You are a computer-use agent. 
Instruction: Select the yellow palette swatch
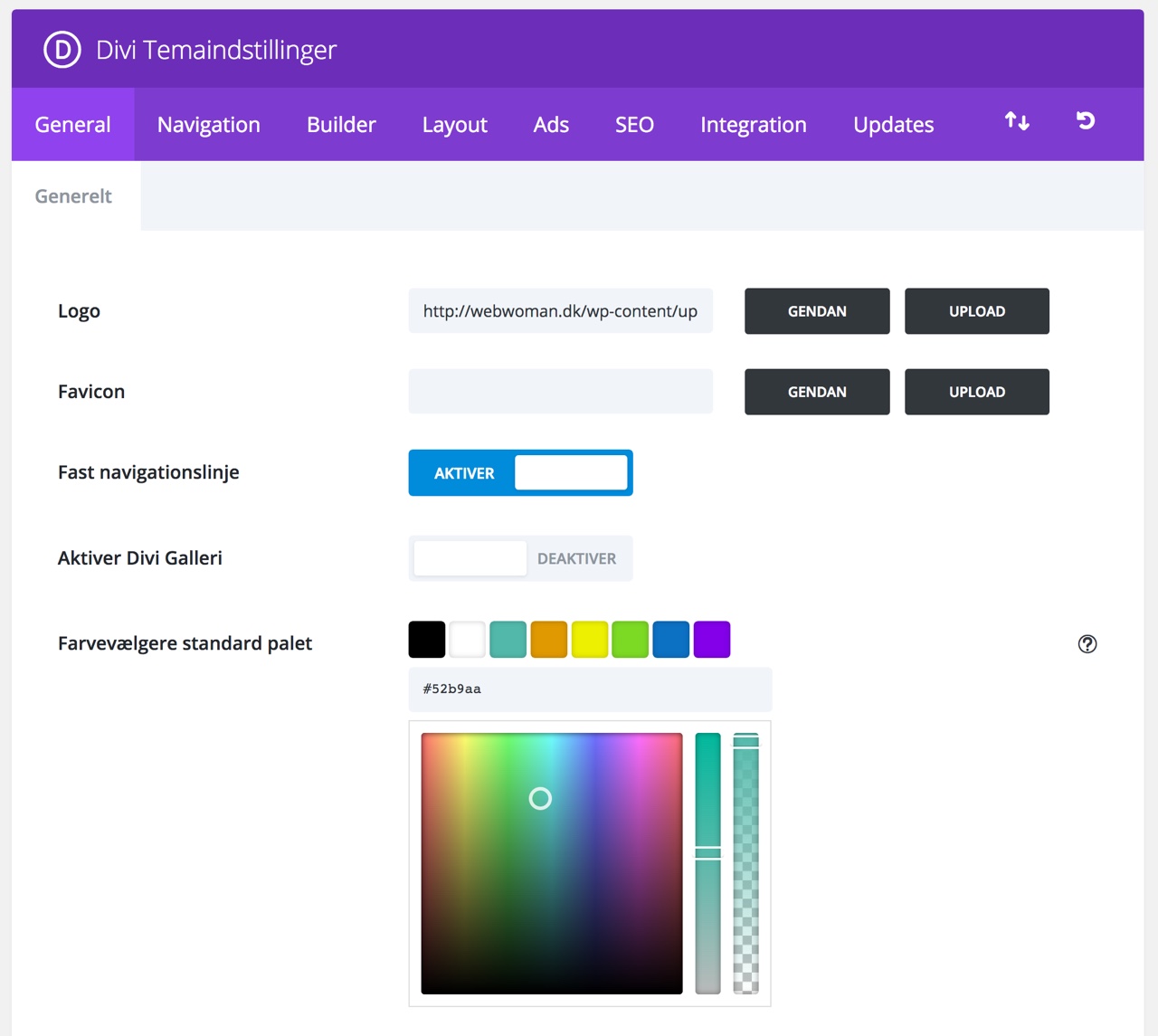coord(590,640)
